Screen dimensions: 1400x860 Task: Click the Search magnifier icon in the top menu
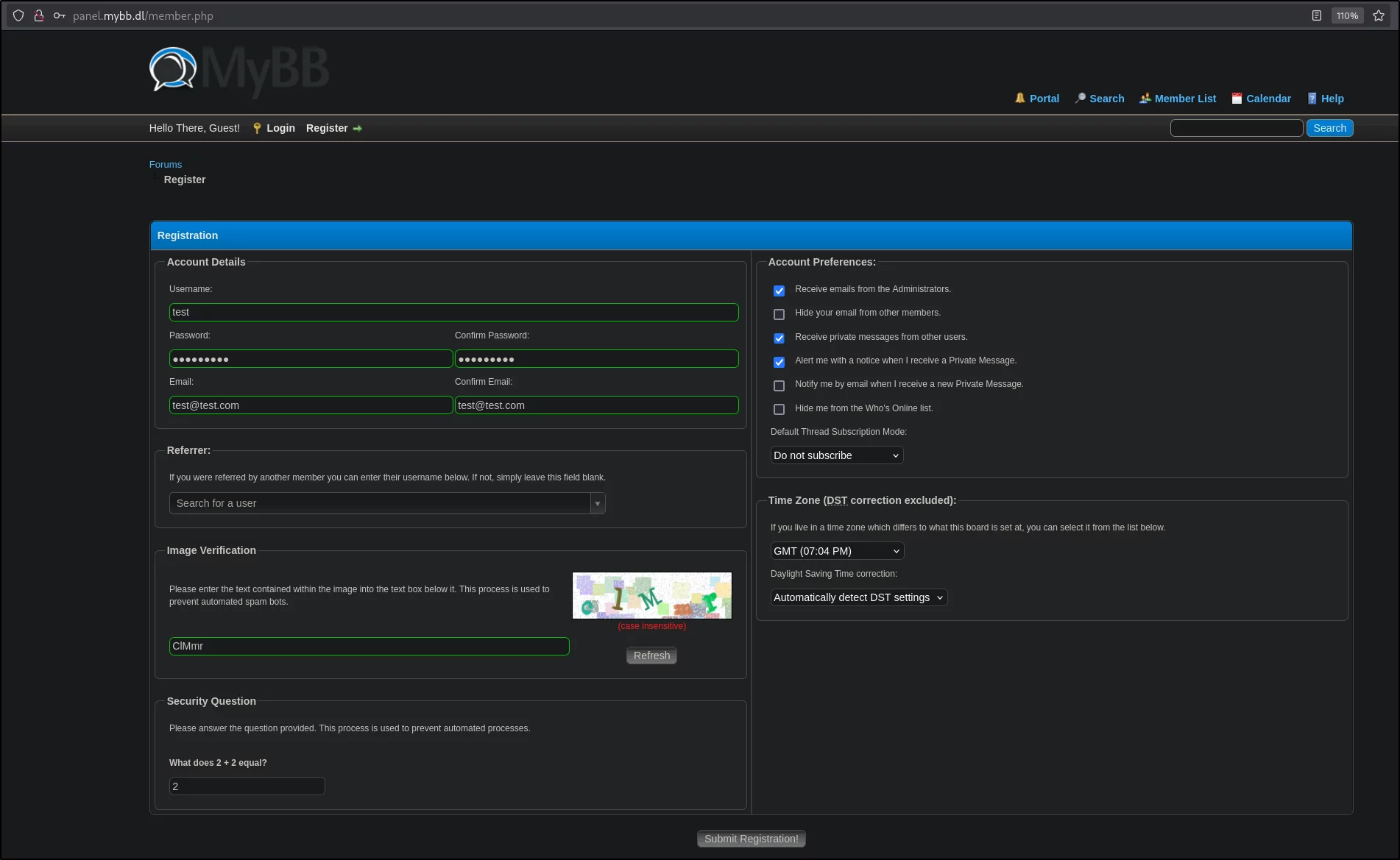tap(1080, 98)
